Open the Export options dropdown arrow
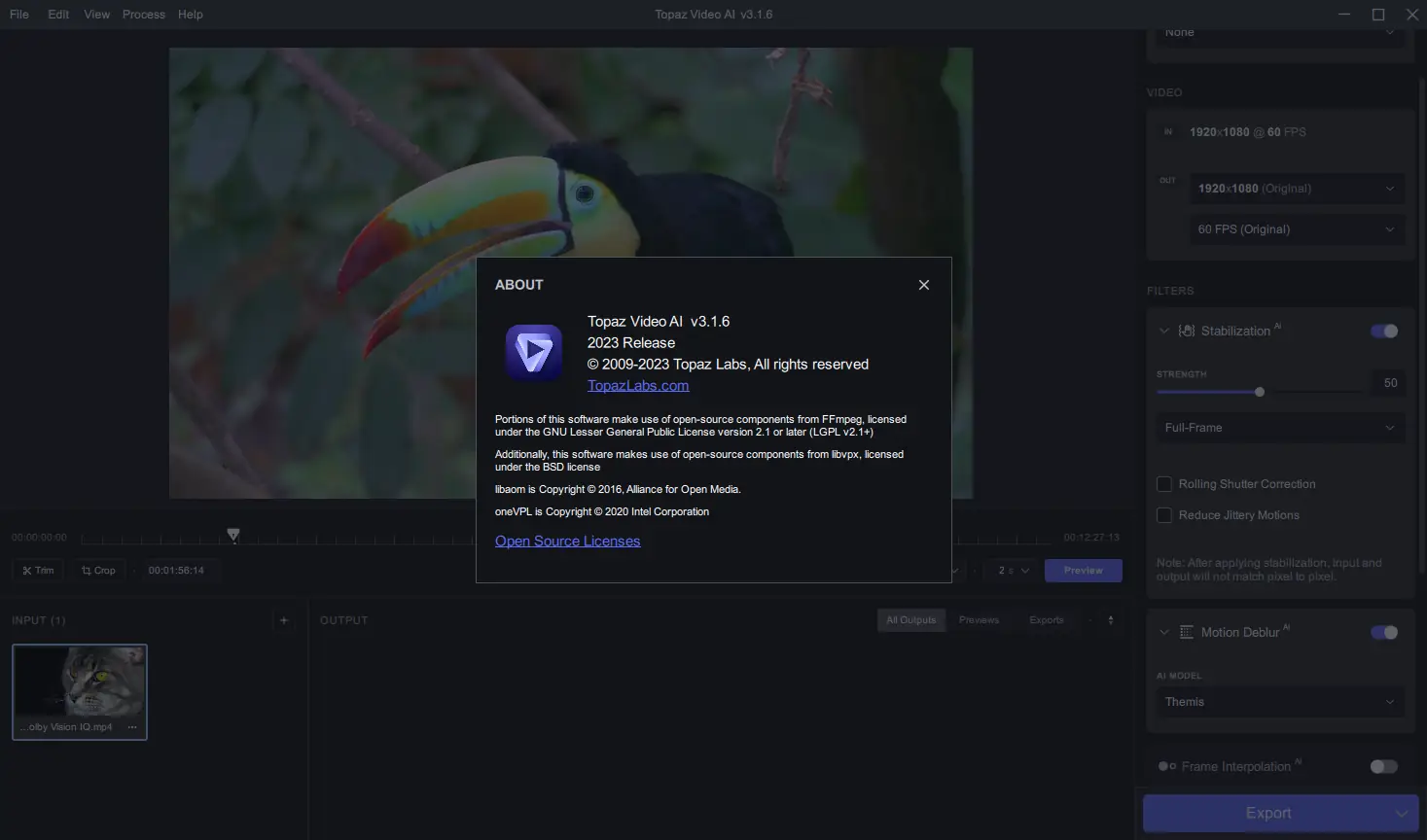 (1402, 813)
